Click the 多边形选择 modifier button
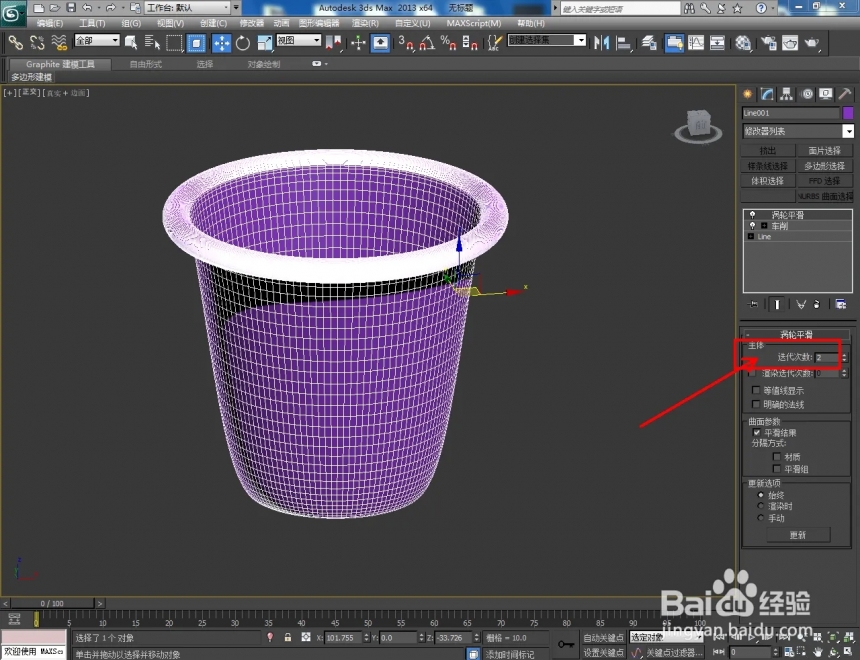The height and width of the screenshot is (660, 860). coord(824,166)
